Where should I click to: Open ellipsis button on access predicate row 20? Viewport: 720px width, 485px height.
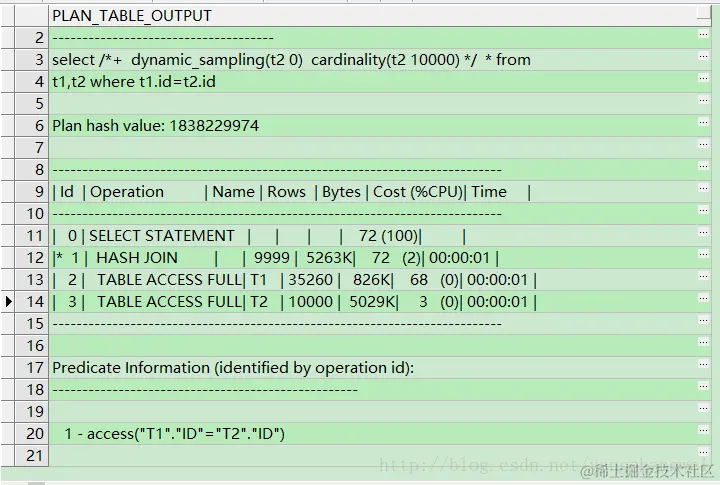pyautogui.click(x=703, y=431)
